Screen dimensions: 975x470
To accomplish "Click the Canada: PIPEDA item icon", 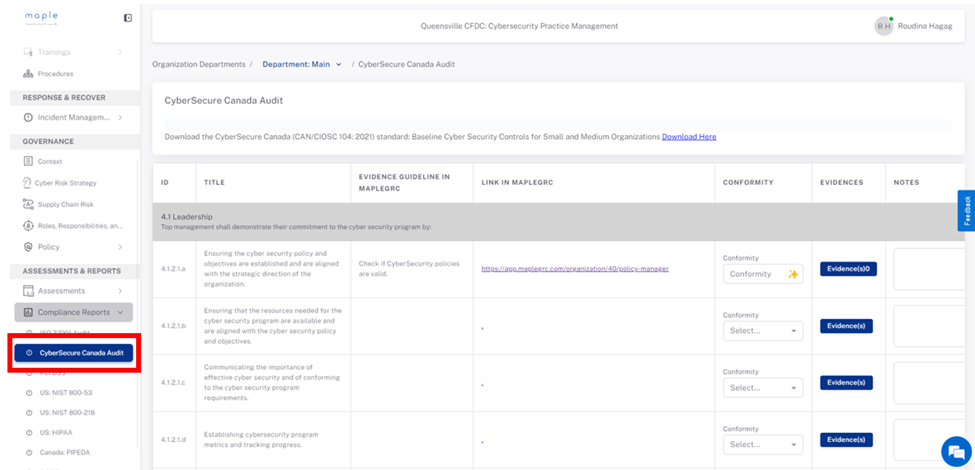I will click(x=29, y=453).
